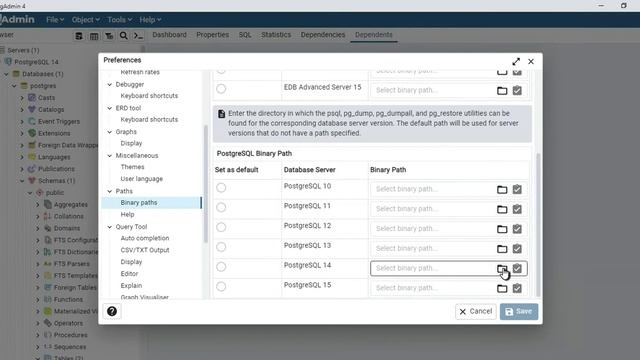
Task: Set PostgreSQL 14 as default binary path
Action: click(221, 267)
